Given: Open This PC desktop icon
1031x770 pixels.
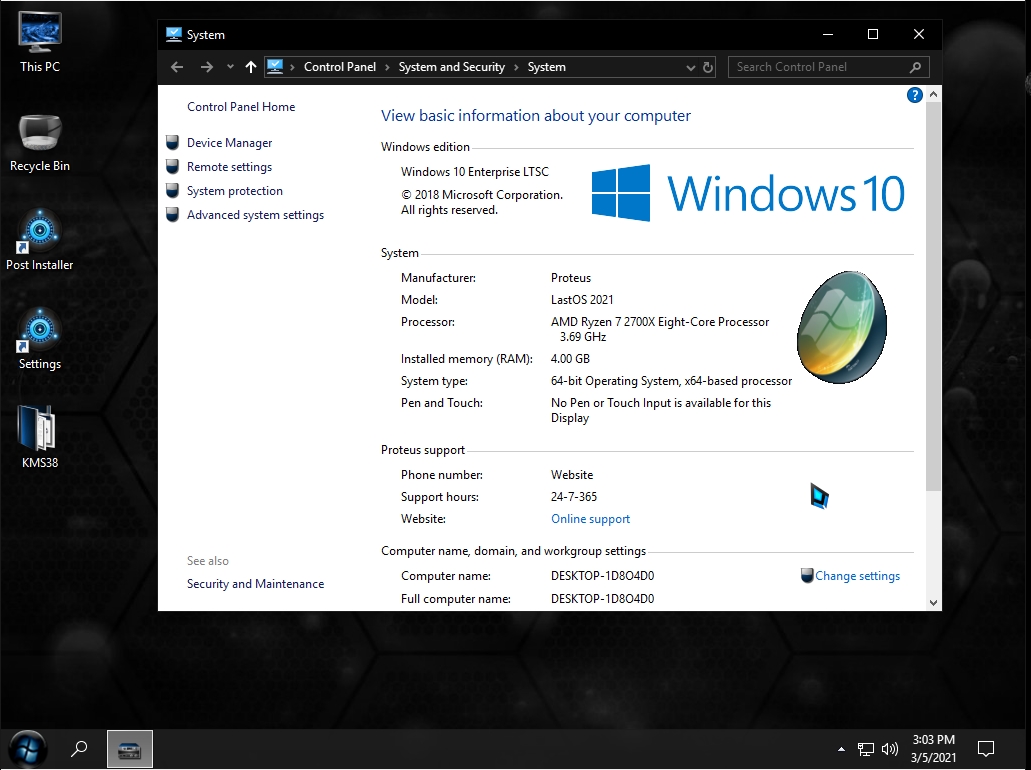Looking at the screenshot, I should [39, 41].
